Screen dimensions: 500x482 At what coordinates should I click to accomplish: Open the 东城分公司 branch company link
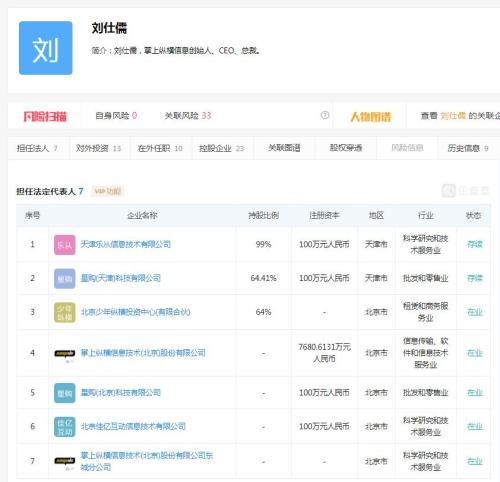coord(147,461)
